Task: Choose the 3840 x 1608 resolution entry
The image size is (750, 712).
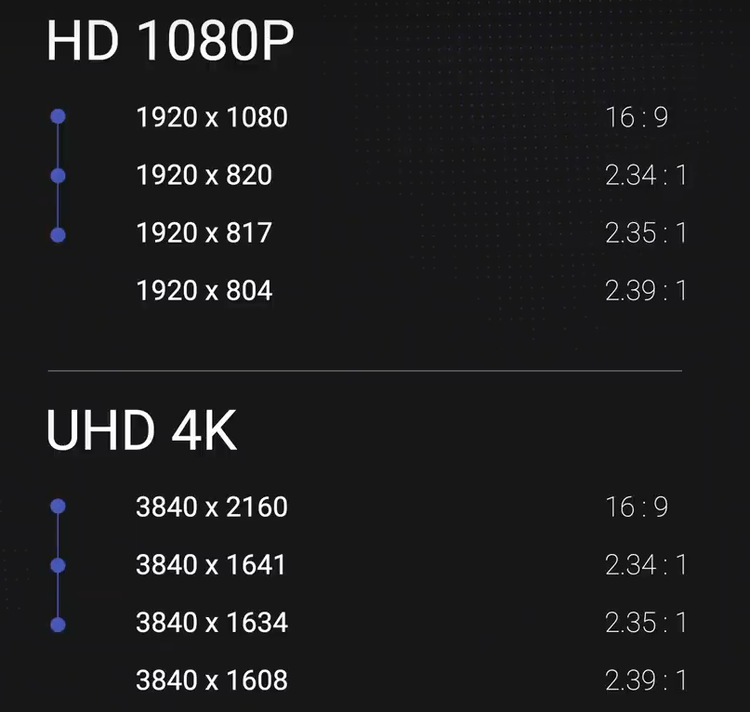Action: tap(212, 680)
